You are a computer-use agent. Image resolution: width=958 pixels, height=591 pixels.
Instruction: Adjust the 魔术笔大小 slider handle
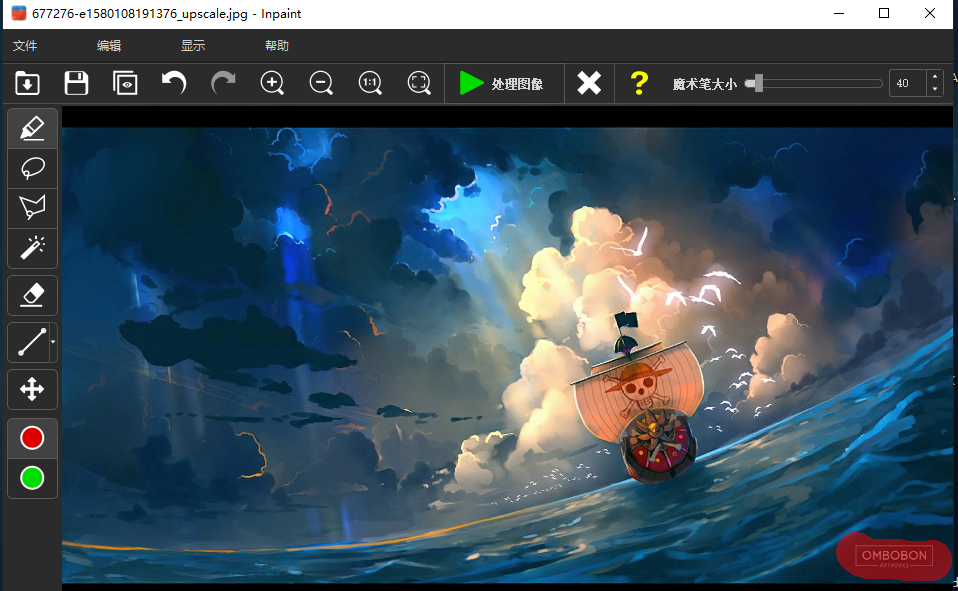[x=758, y=83]
